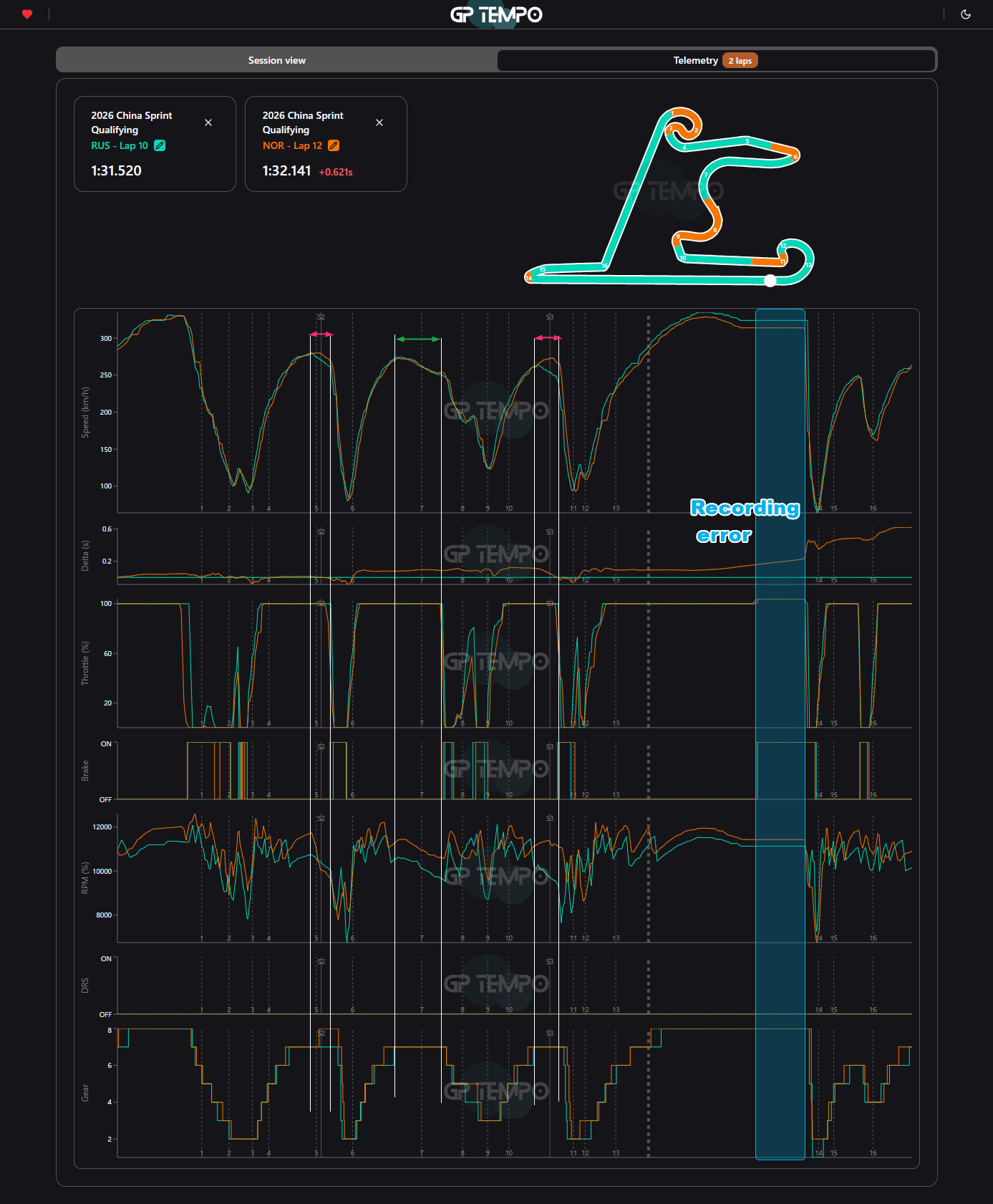The width and height of the screenshot is (993, 1204).
Task: Remove the RUS Lap 10 card
Action: pyautogui.click(x=208, y=122)
